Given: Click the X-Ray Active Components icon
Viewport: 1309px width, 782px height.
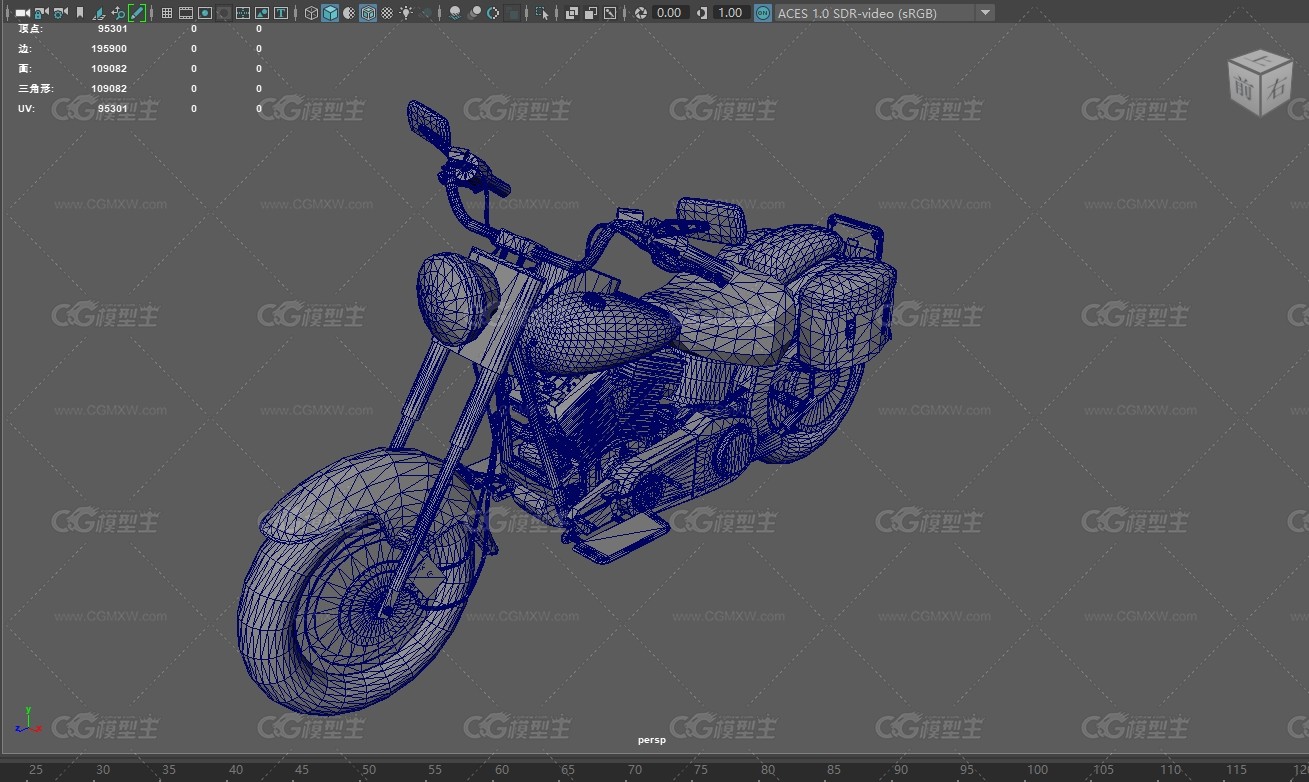Looking at the screenshot, I should [x=591, y=13].
